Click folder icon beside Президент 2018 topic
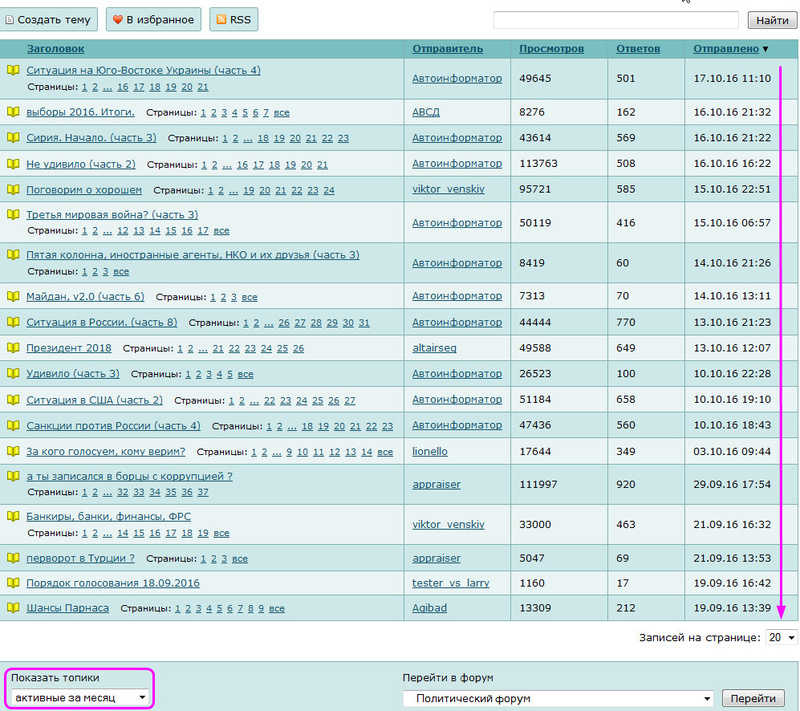The image size is (800, 711). click(13, 348)
